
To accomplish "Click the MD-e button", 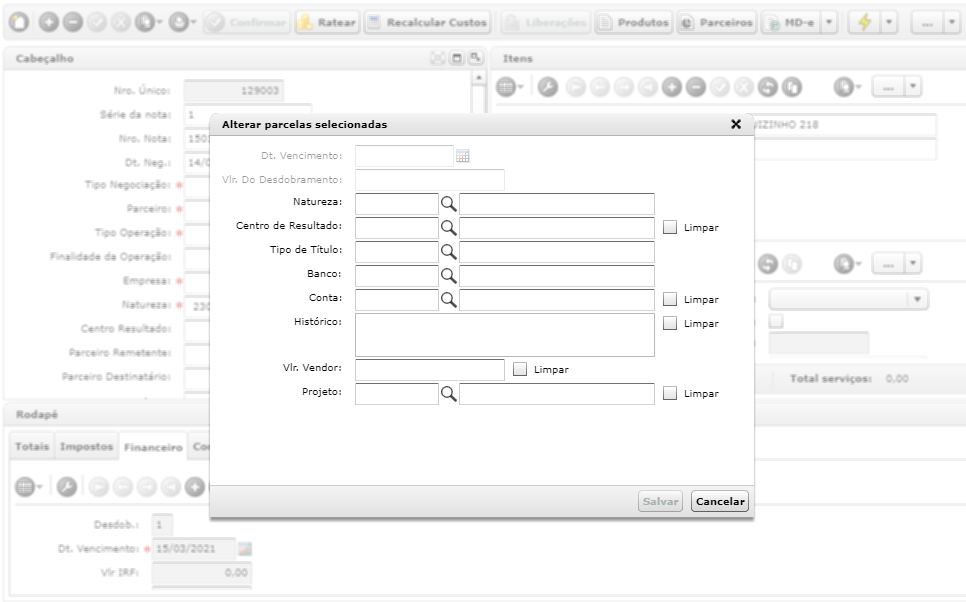I will (791, 22).
